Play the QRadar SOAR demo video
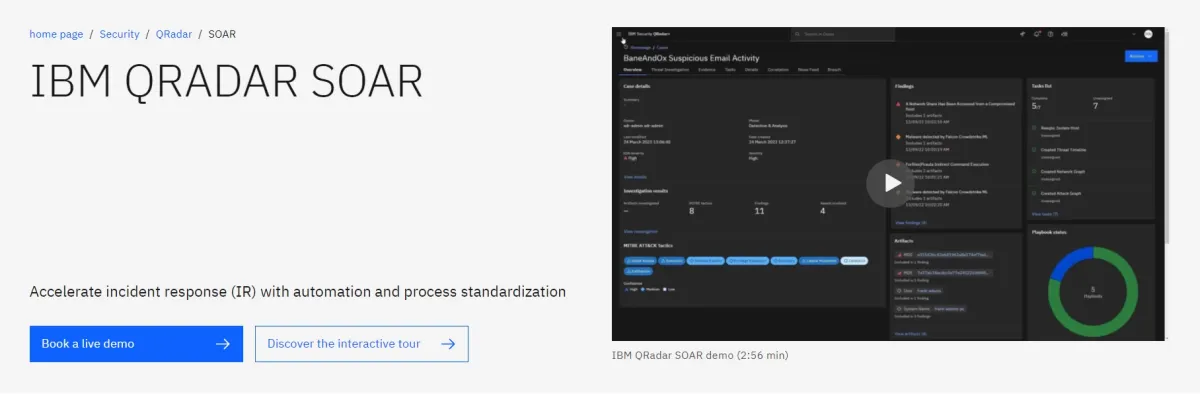 (889, 183)
